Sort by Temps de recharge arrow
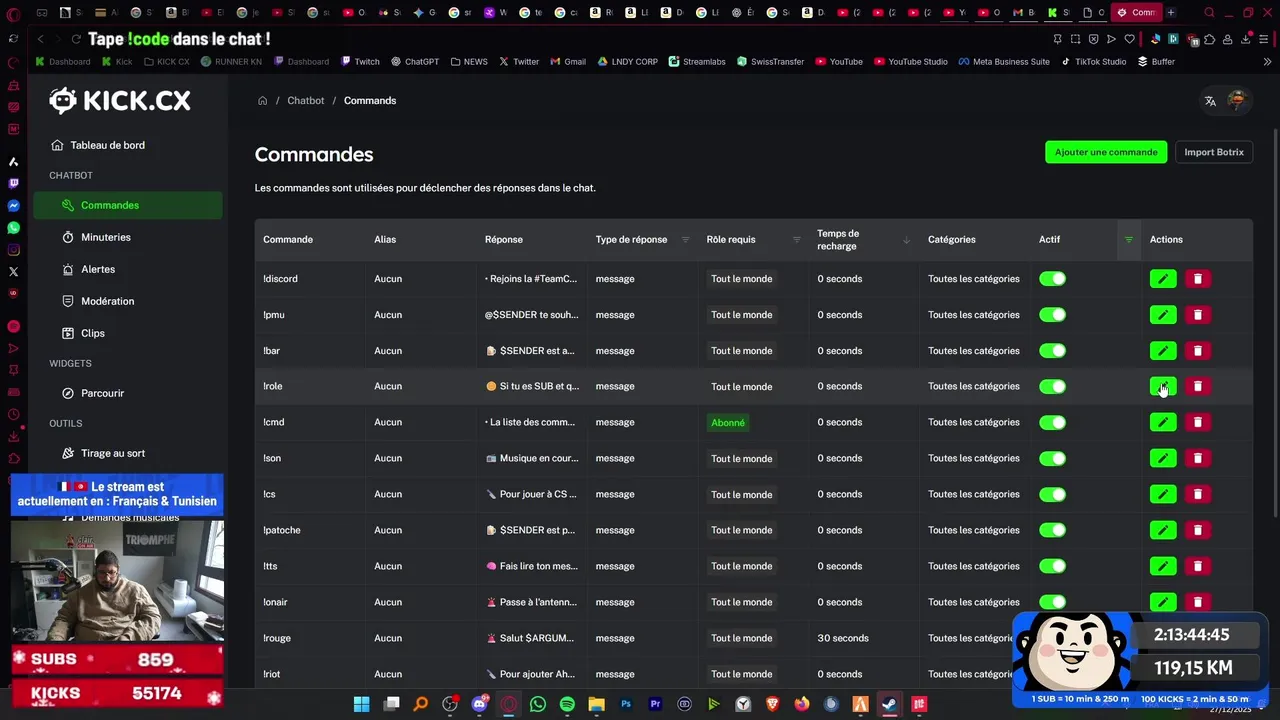1280x720 pixels. coord(906,240)
